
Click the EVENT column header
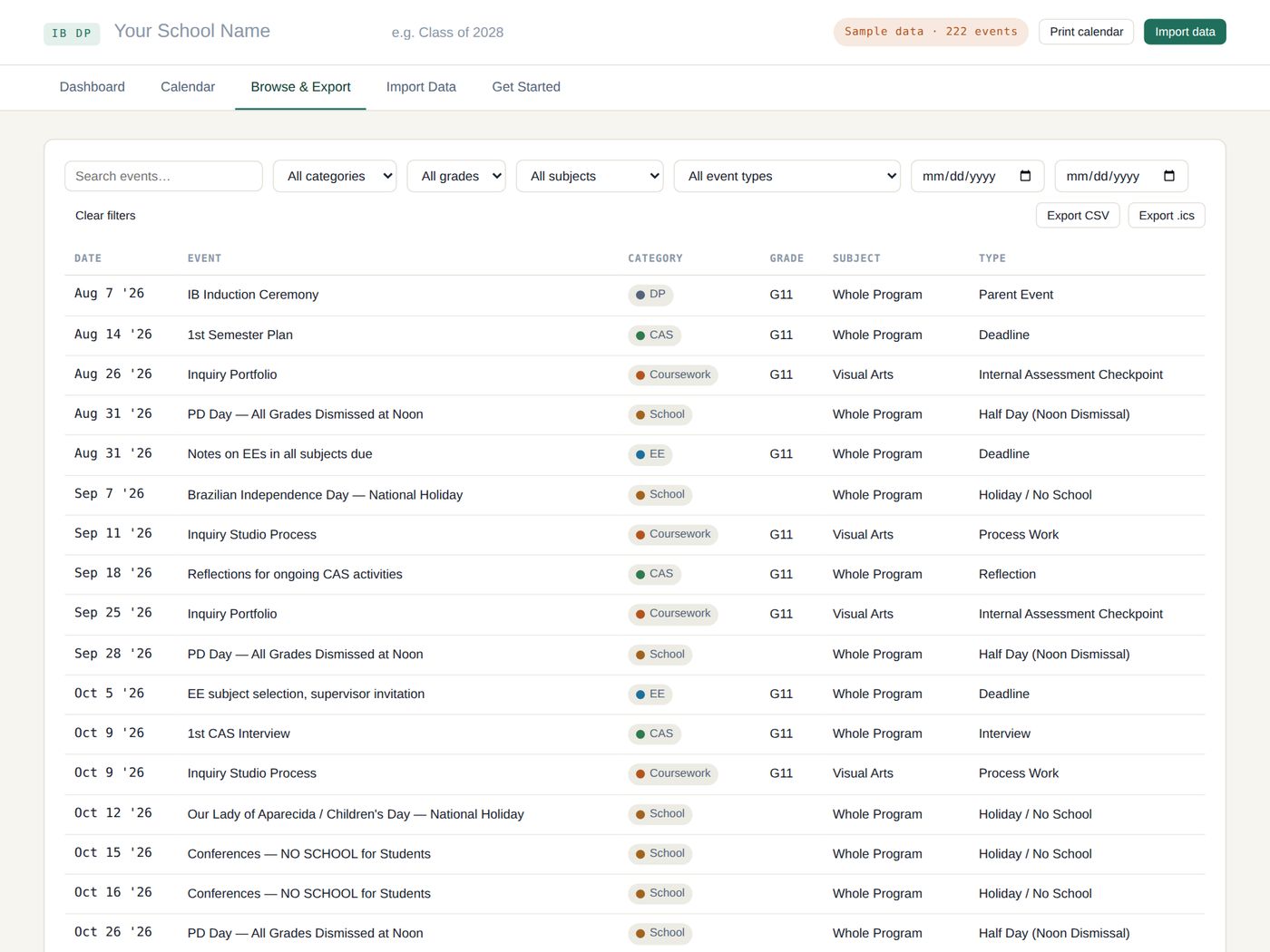(204, 258)
